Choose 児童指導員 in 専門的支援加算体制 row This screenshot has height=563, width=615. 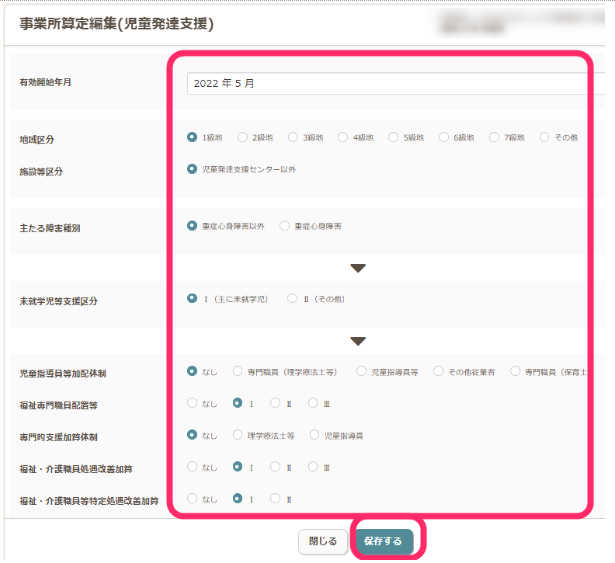[316, 435]
